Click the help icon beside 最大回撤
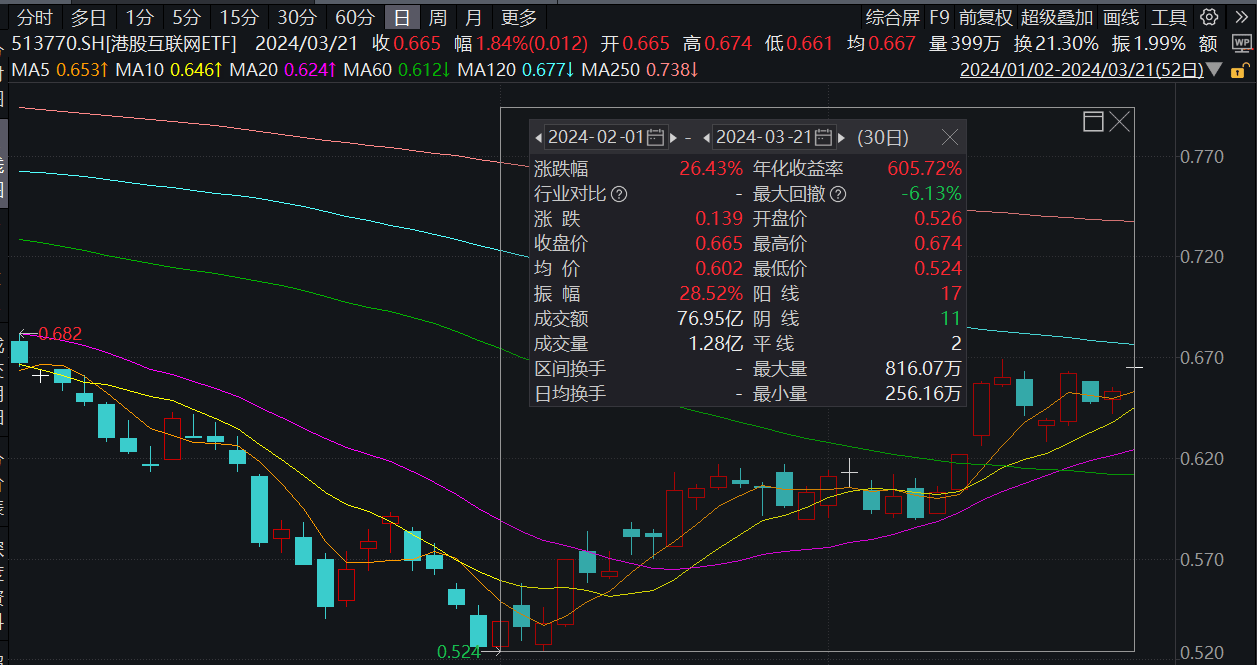 coord(837,194)
